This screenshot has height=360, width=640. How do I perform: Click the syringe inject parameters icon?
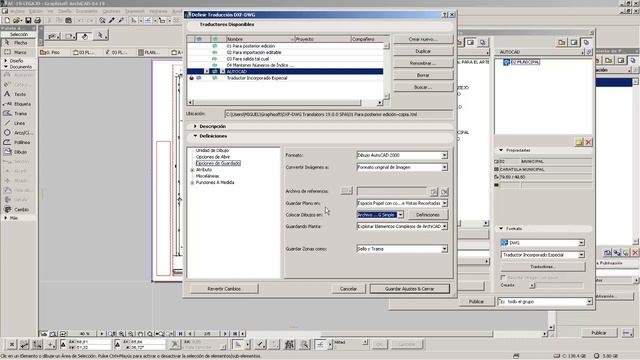121,20
